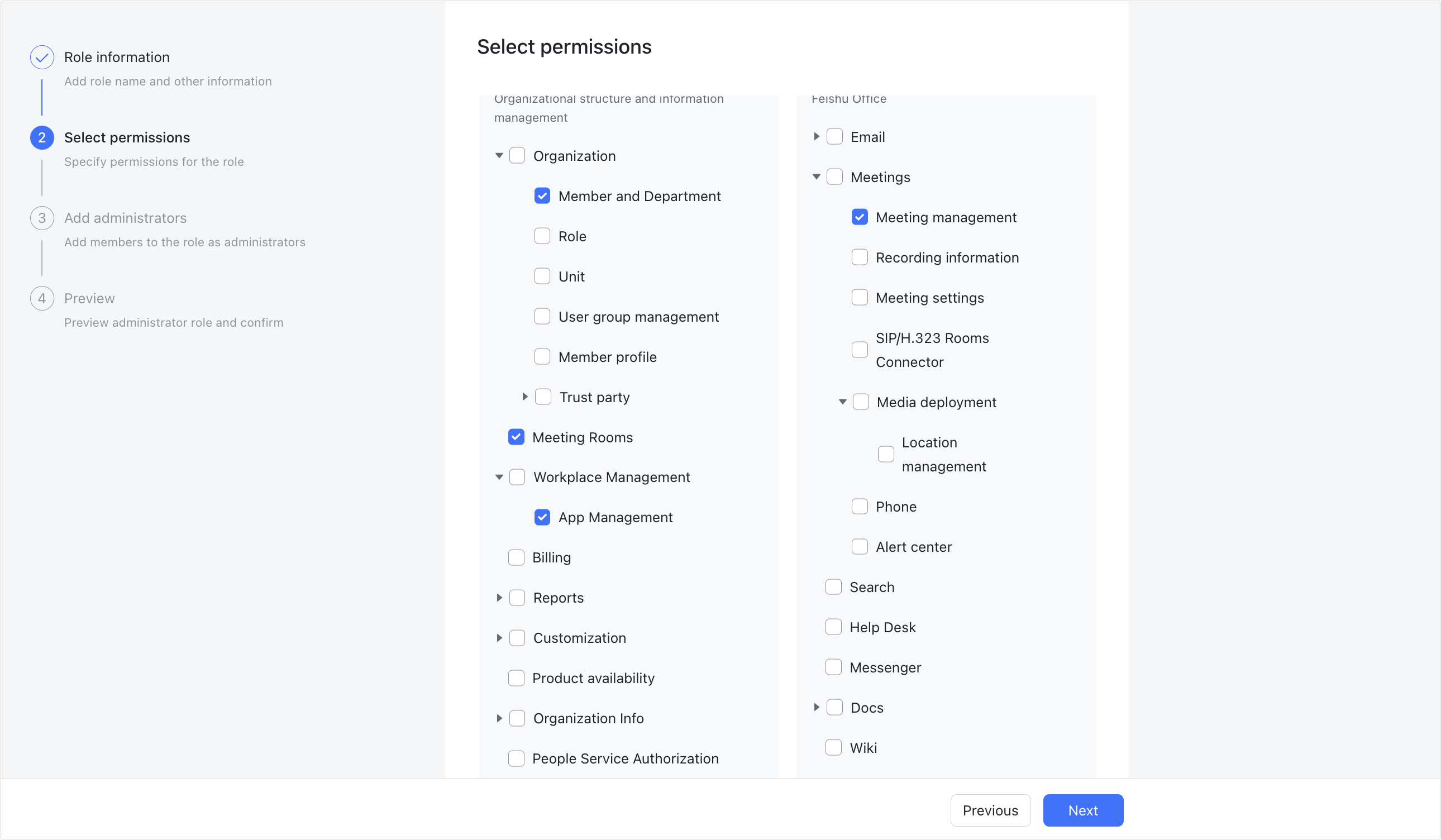Click the Next button
The height and width of the screenshot is (840, 1441).
click(x=1082, y=810)
